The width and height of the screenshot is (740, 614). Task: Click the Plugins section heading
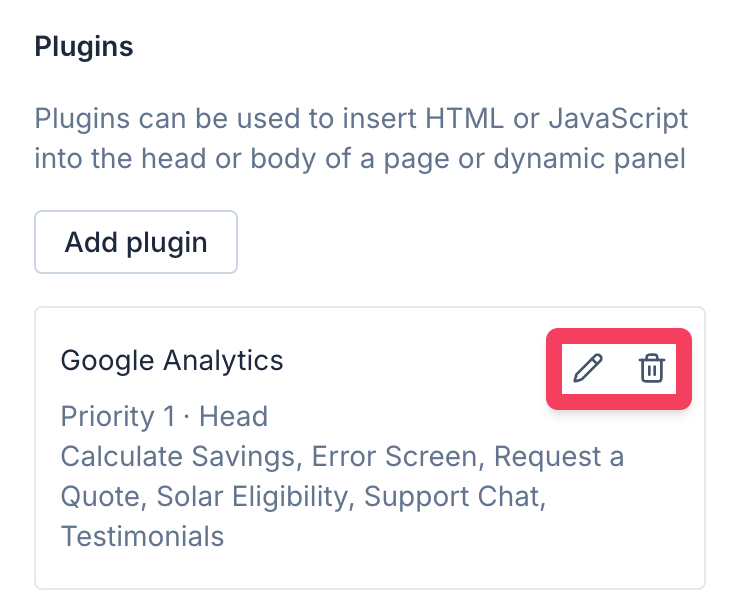point(84,46)
